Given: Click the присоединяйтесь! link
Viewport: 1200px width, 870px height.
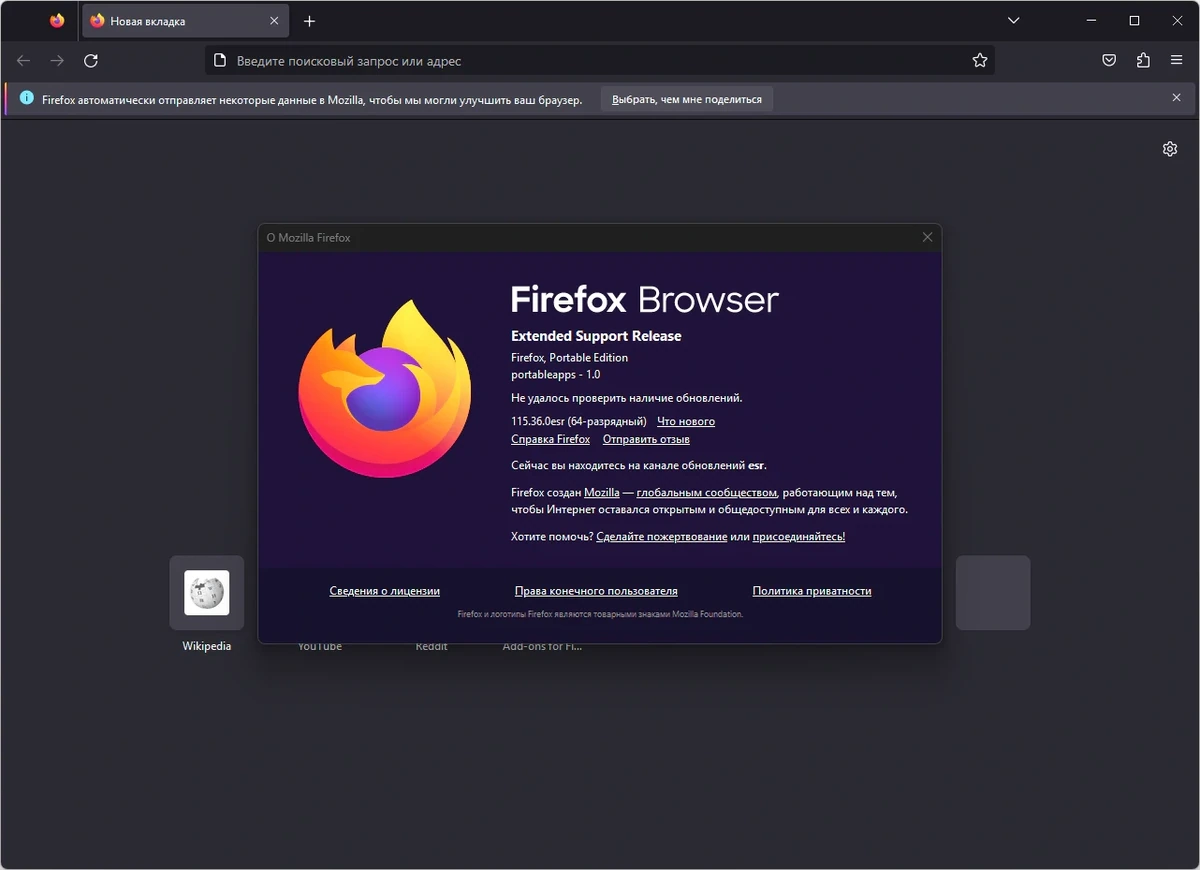Looking at the screenshot, I should [799, 537].
